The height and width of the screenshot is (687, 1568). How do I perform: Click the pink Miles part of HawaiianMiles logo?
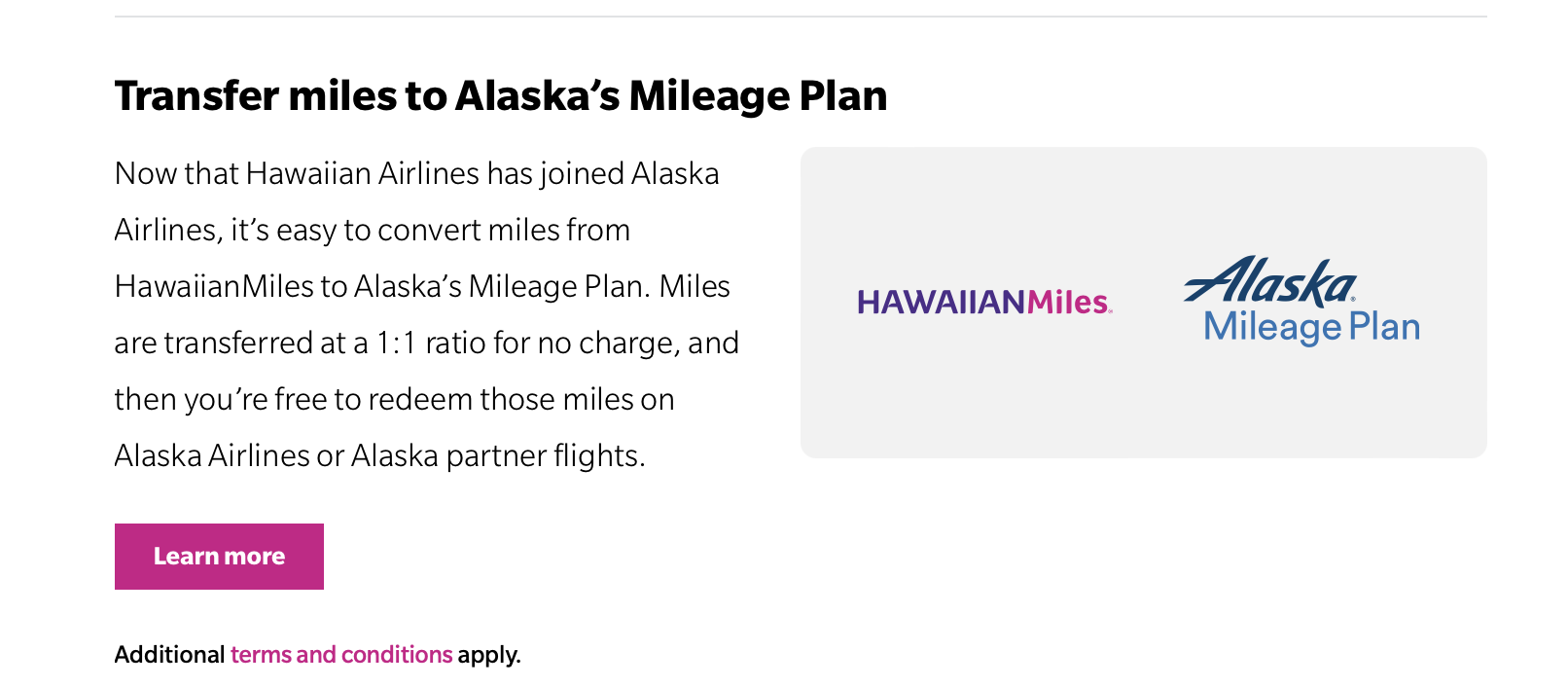click(x=1069, y=303)
